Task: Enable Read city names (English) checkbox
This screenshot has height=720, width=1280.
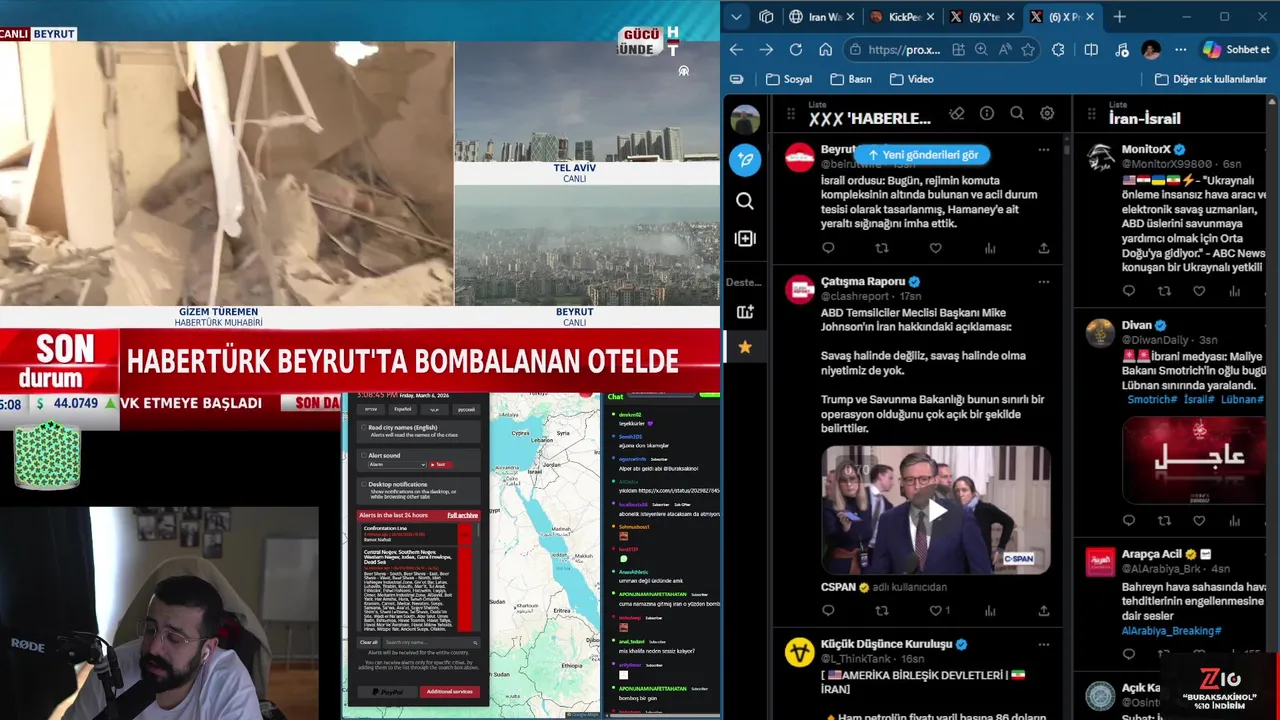Action: (364, 427)
